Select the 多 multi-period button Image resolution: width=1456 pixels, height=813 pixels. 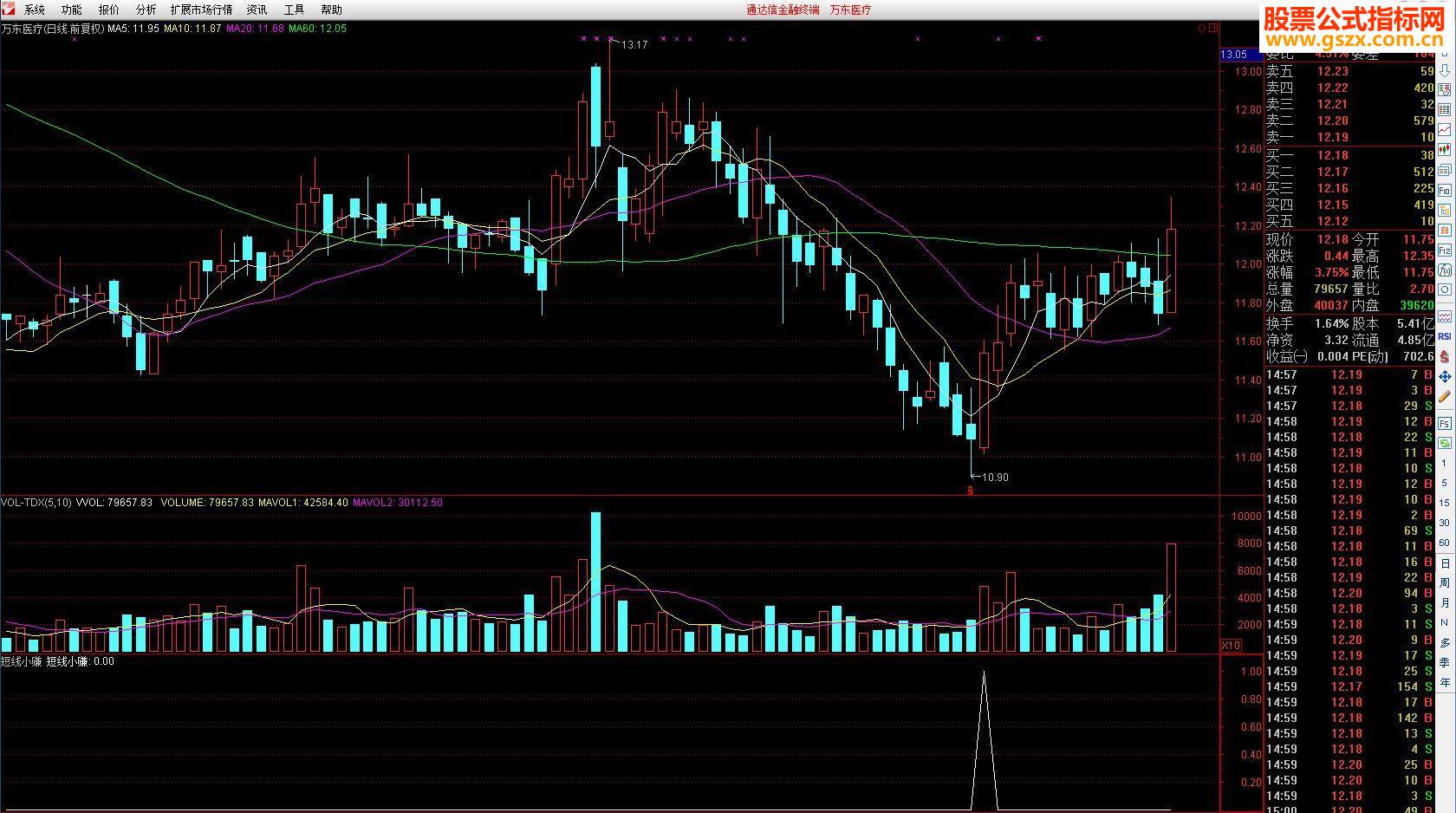1445,642
